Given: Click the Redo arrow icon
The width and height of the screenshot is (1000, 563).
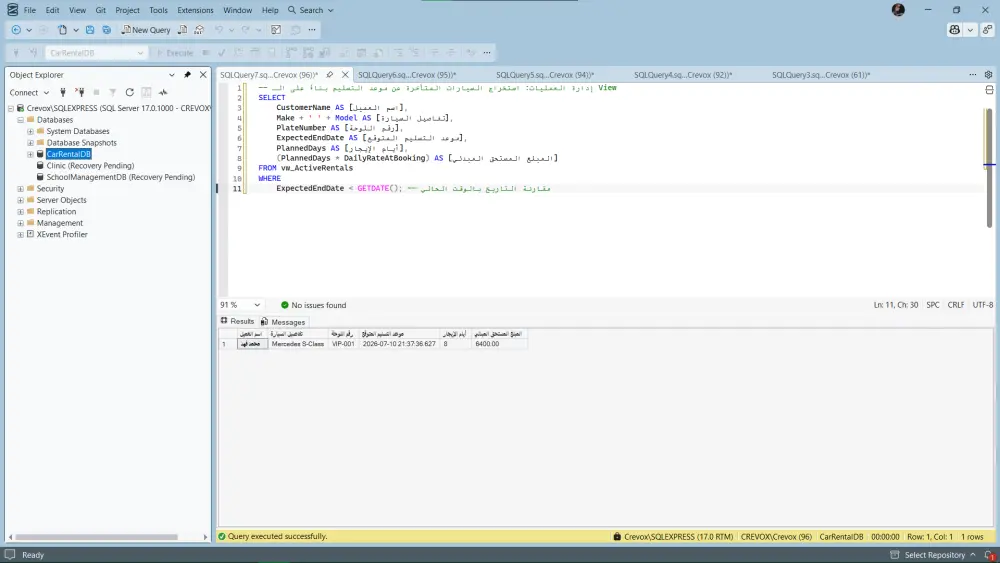Looking at the screenshot, I should (246, 30).
